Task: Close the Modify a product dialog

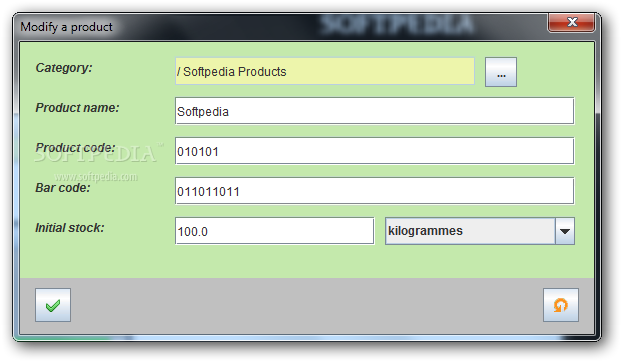Action: [x=572, y=22]
